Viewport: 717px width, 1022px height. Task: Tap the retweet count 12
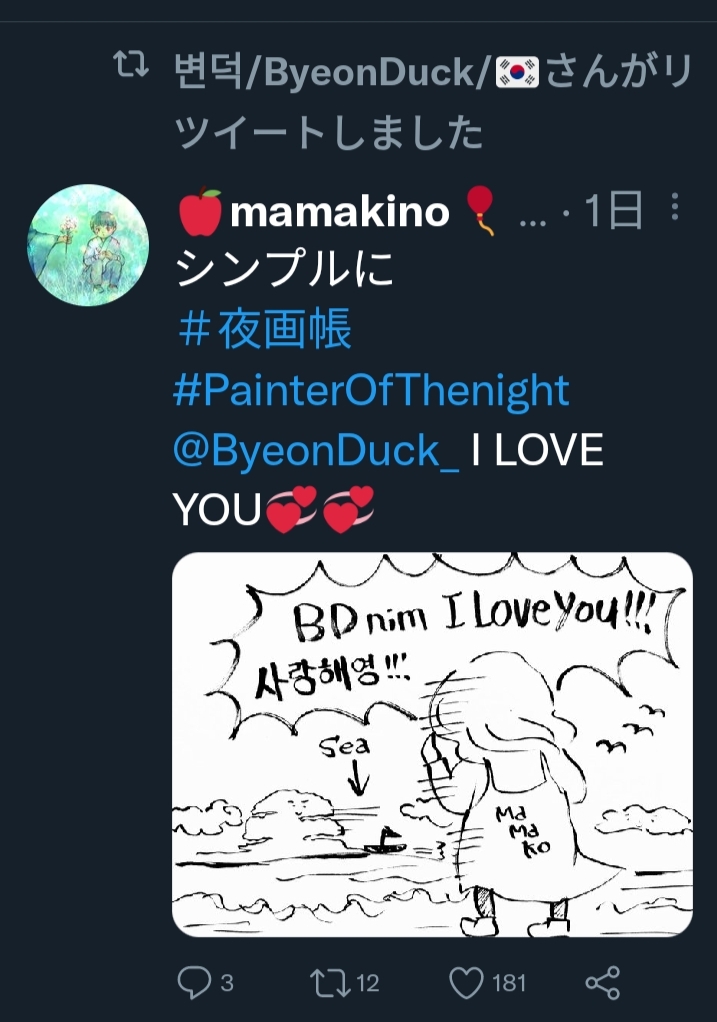[x=367, y=983]
